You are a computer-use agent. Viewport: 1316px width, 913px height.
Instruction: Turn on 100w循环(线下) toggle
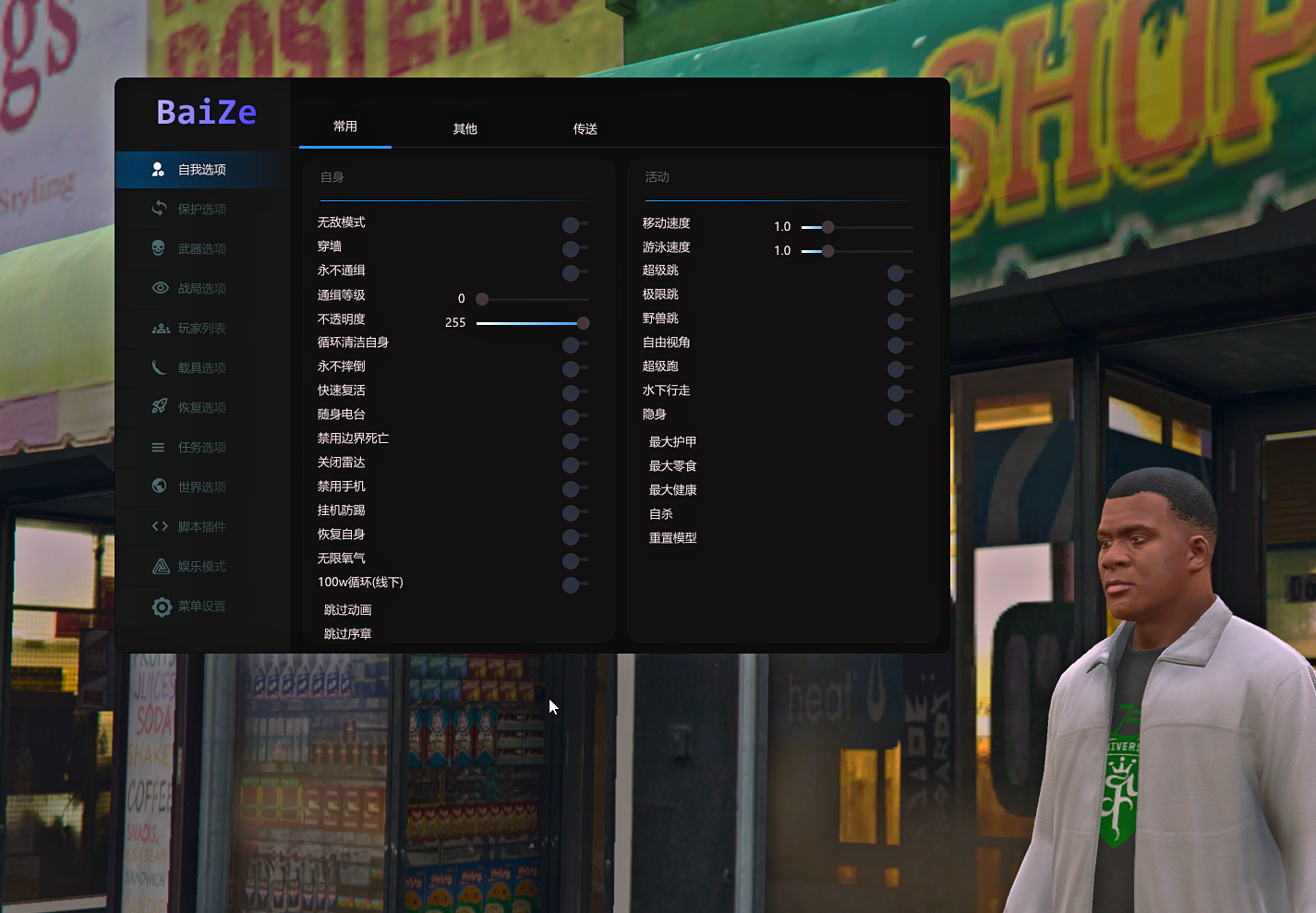[574, 584]
